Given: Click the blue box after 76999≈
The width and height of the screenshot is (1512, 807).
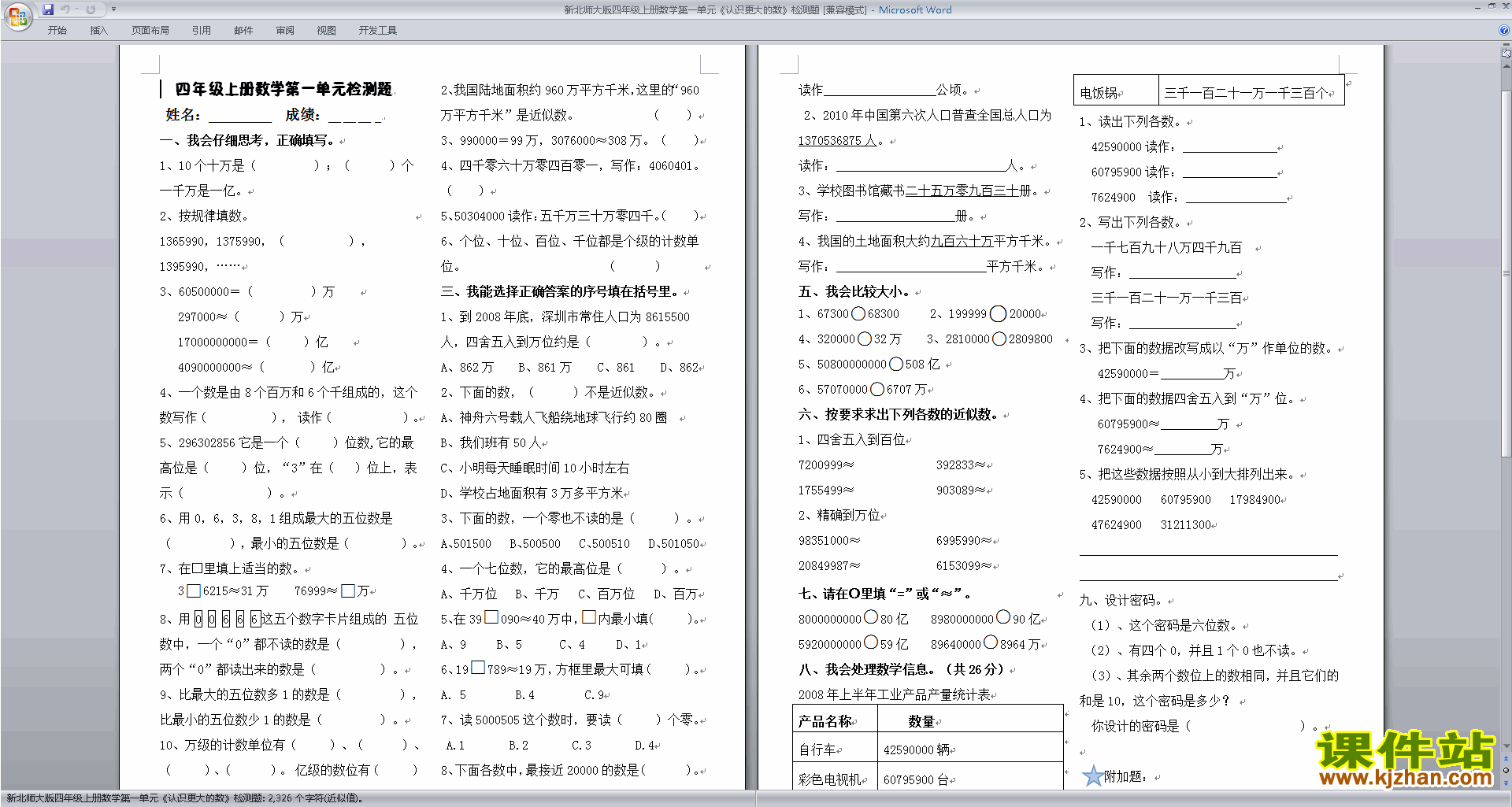Looking at the screenshot, I should click(x=348, y=590).
